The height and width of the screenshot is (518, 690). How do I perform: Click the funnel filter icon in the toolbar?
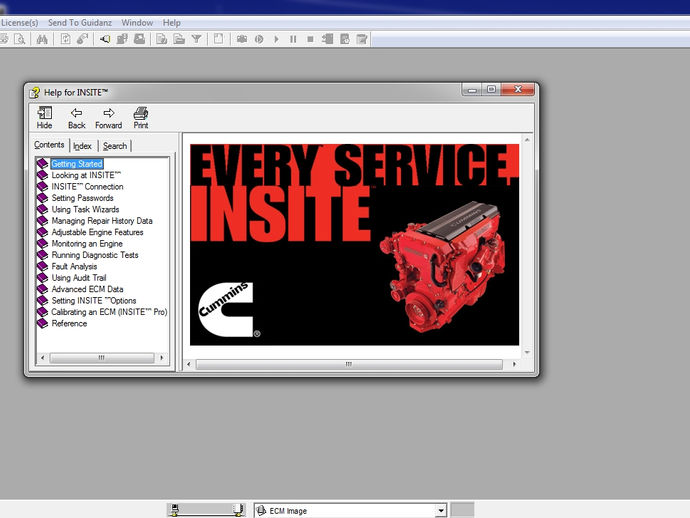pos(196,39)
